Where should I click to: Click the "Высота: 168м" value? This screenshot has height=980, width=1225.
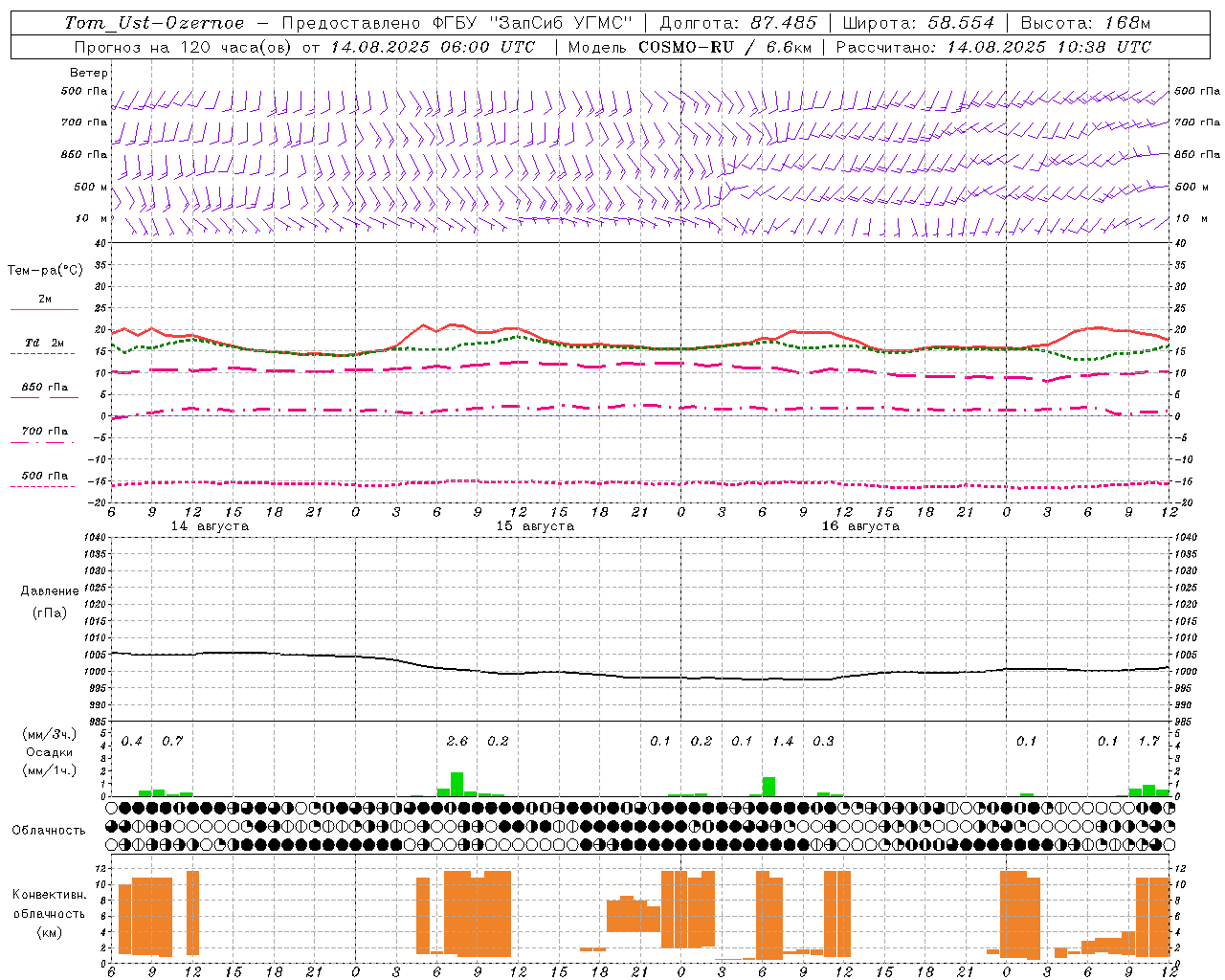(1085, 23)
